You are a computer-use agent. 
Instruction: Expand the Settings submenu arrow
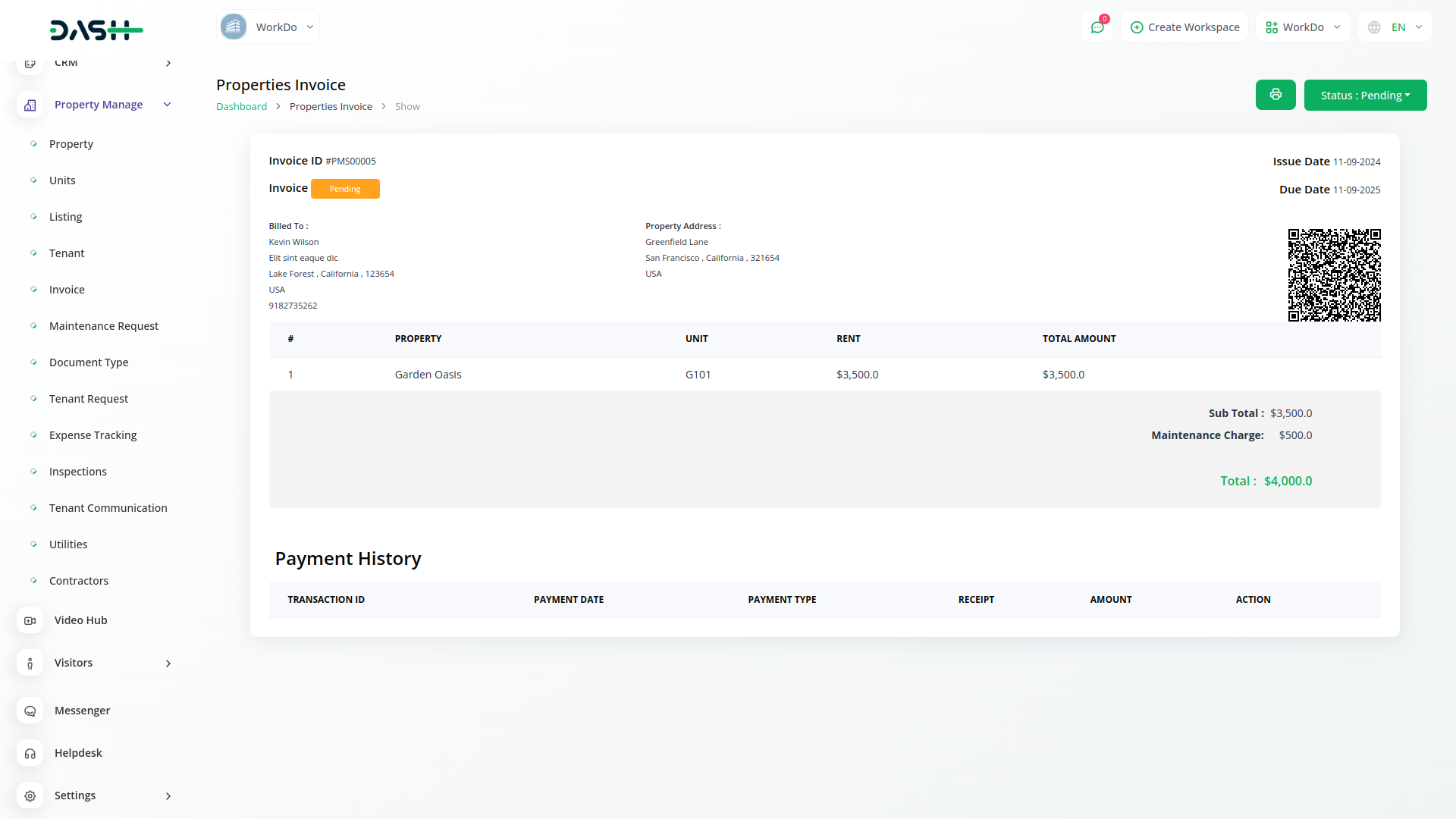point(168,796)
